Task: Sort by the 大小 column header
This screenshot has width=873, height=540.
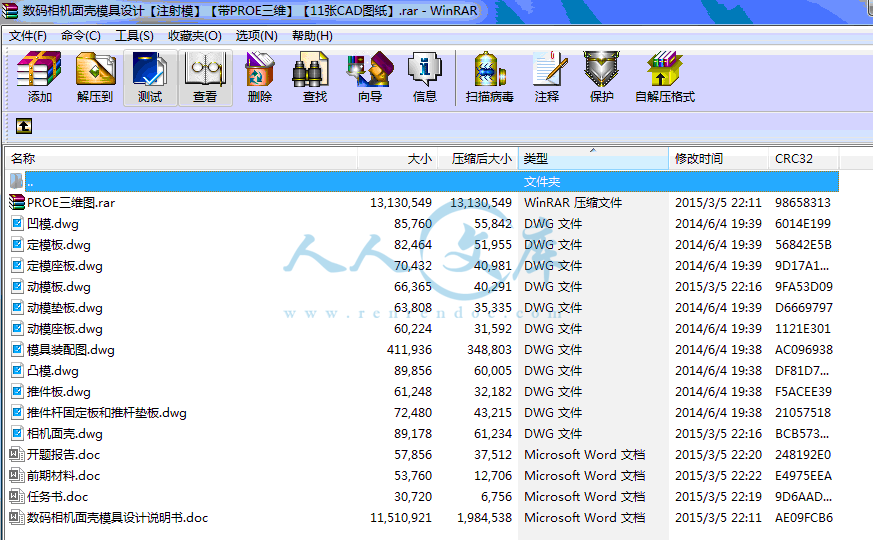Action: [x=398, y=159]
